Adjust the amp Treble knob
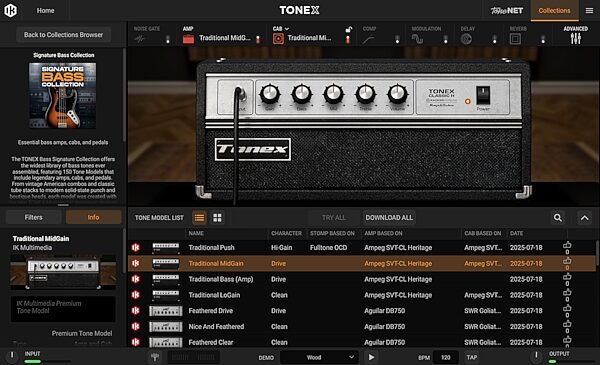This screenshot has height=365, width=600. 365,94
